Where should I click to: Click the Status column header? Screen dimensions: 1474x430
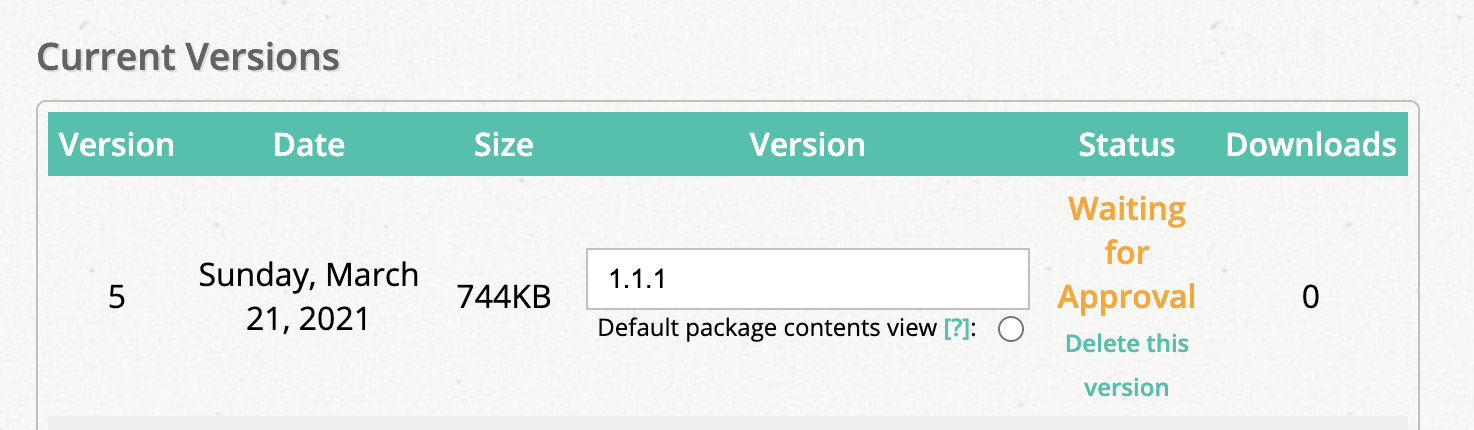pyautogui.click(x=1127, y=145)
